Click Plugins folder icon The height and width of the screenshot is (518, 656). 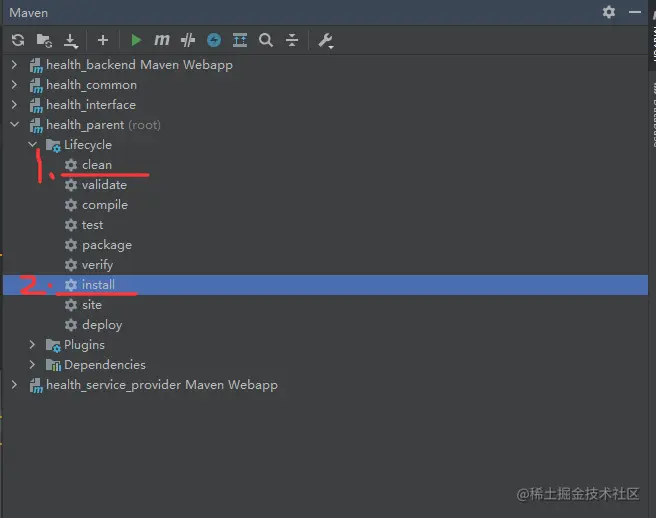click(x=53, y=345)
